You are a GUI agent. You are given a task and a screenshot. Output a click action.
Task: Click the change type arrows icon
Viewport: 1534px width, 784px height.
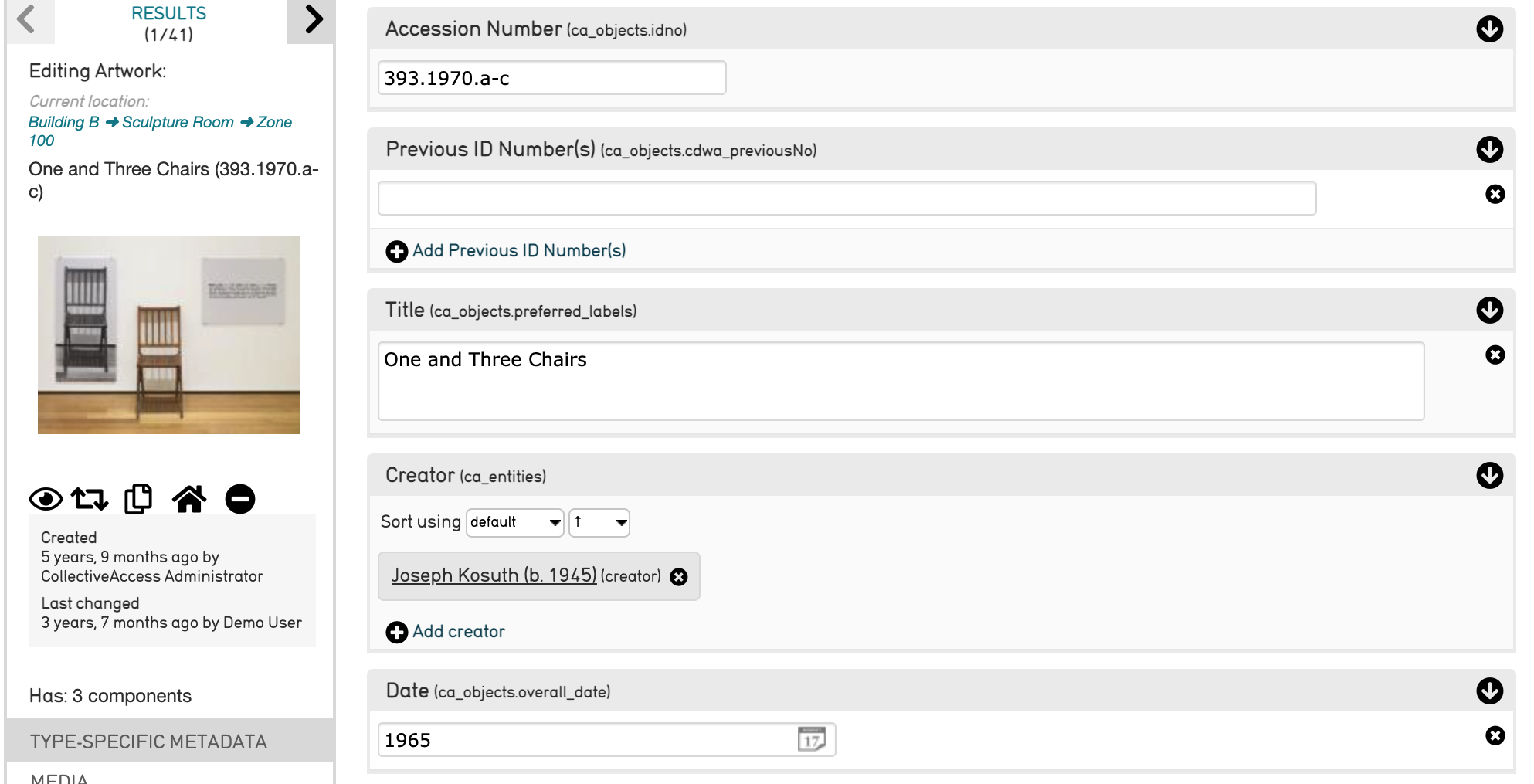click(x=90, y=499)
